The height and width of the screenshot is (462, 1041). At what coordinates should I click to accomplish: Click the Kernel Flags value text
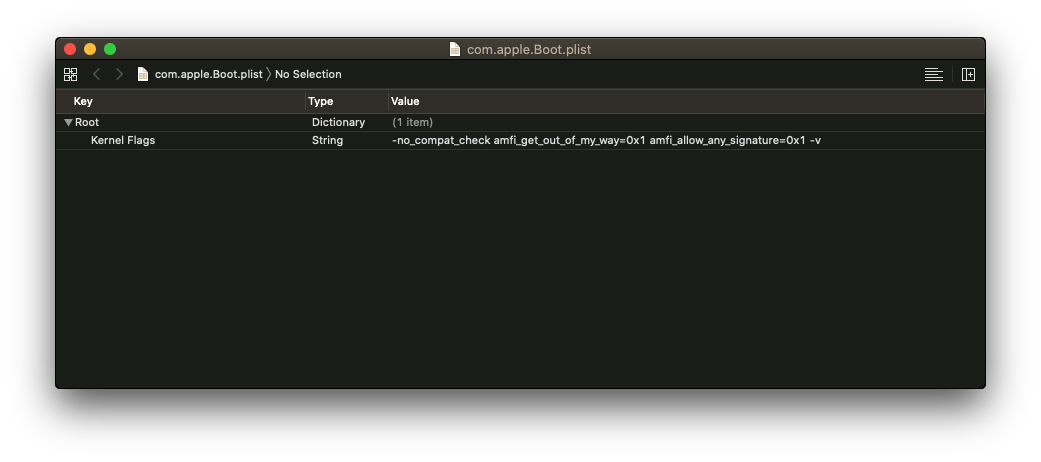pyautogui.click(x=606, y=140)
